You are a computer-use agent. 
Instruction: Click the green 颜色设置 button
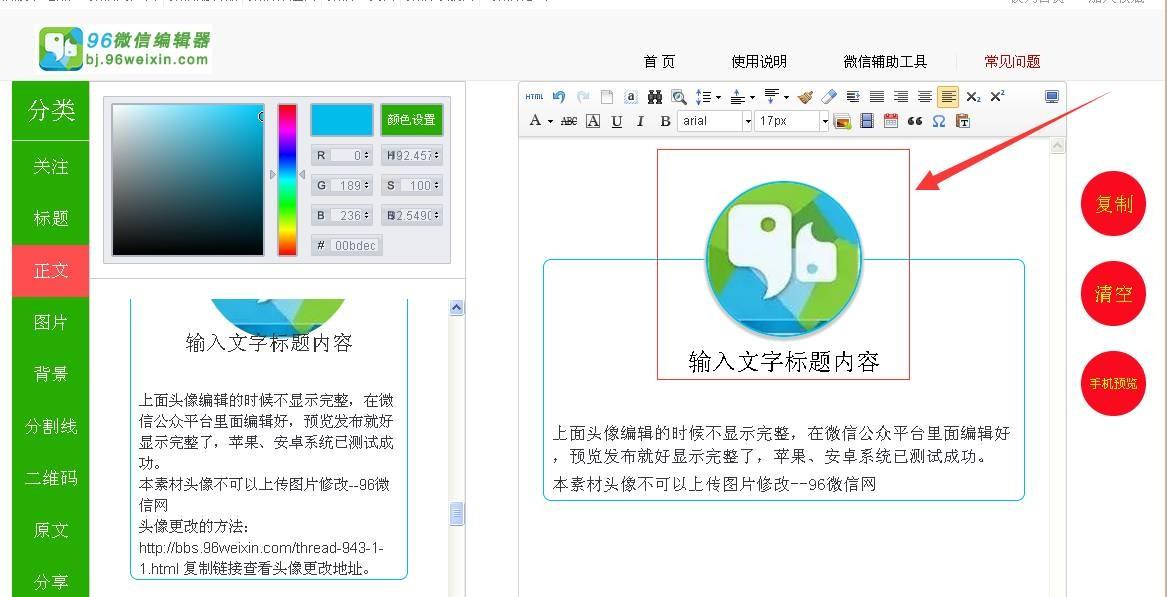click(412, 120)
